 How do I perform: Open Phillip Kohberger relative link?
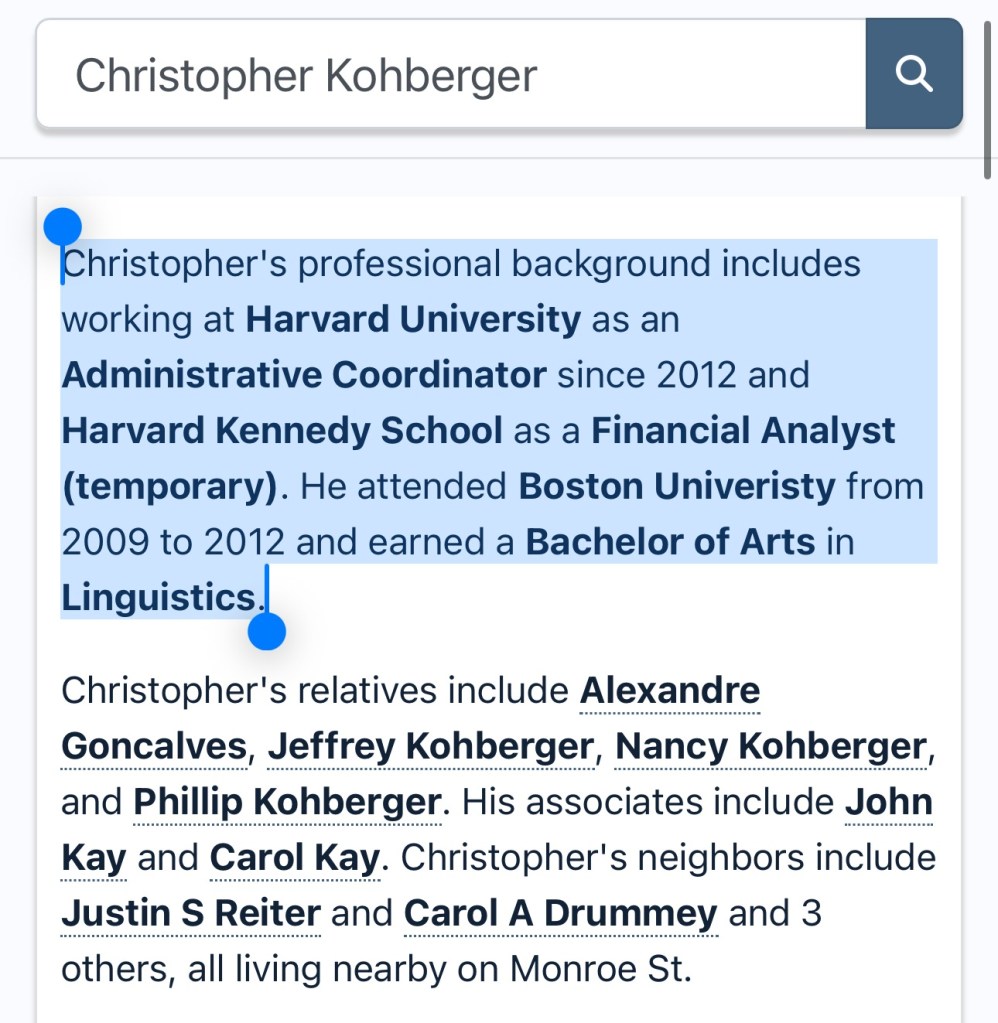[x=287, y=802]
